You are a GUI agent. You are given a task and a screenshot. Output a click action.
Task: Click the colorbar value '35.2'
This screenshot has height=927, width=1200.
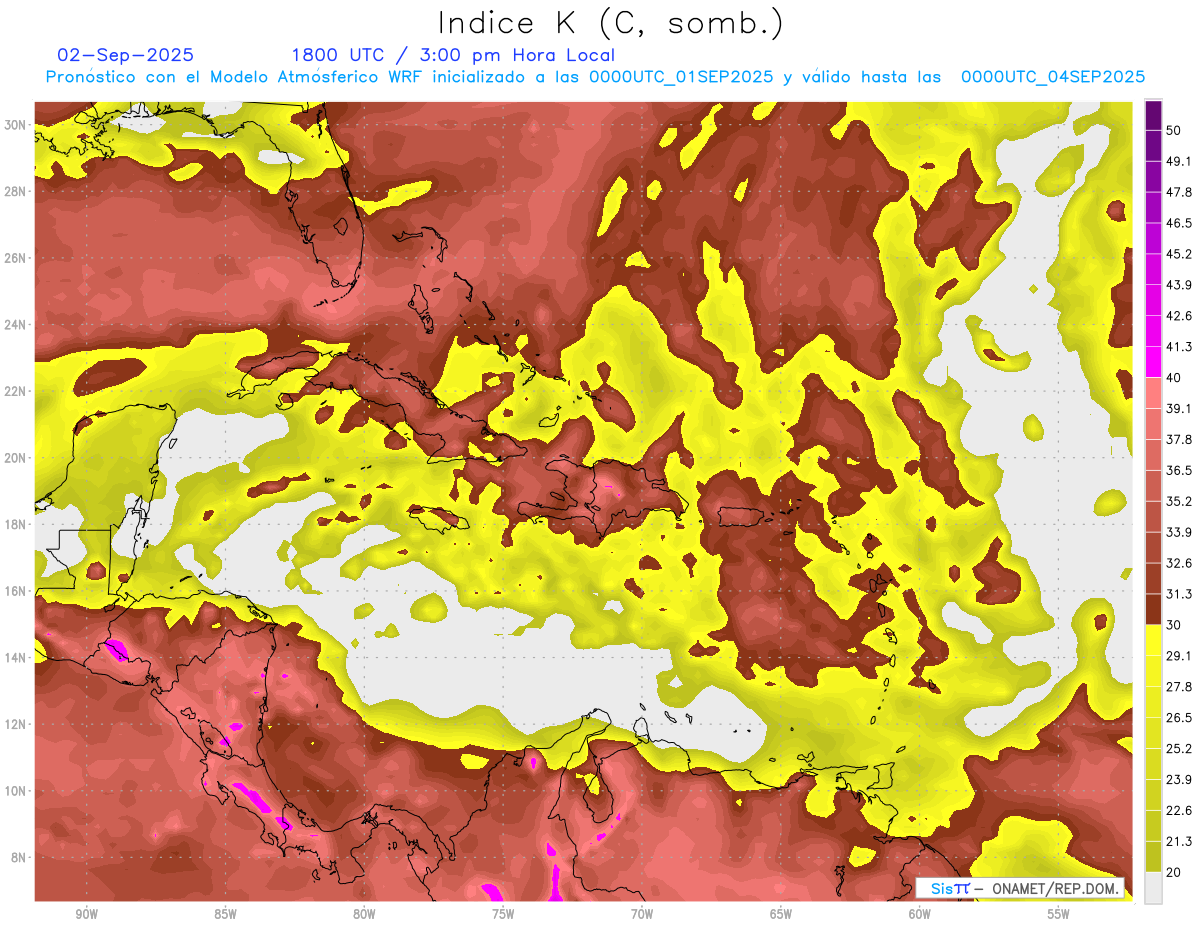(1178, 501)
